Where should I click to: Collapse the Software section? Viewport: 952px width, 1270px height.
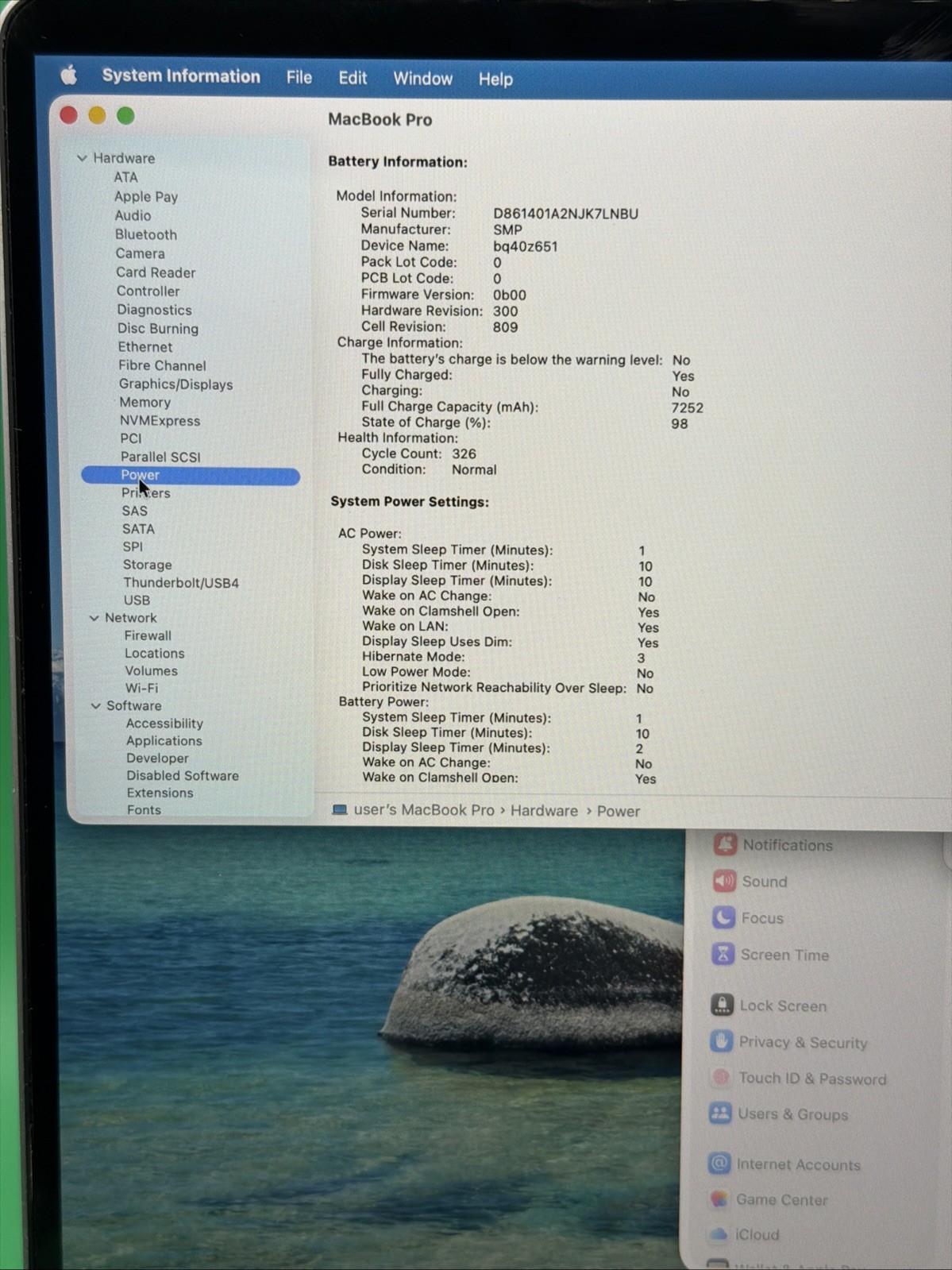tap(96, 705)
